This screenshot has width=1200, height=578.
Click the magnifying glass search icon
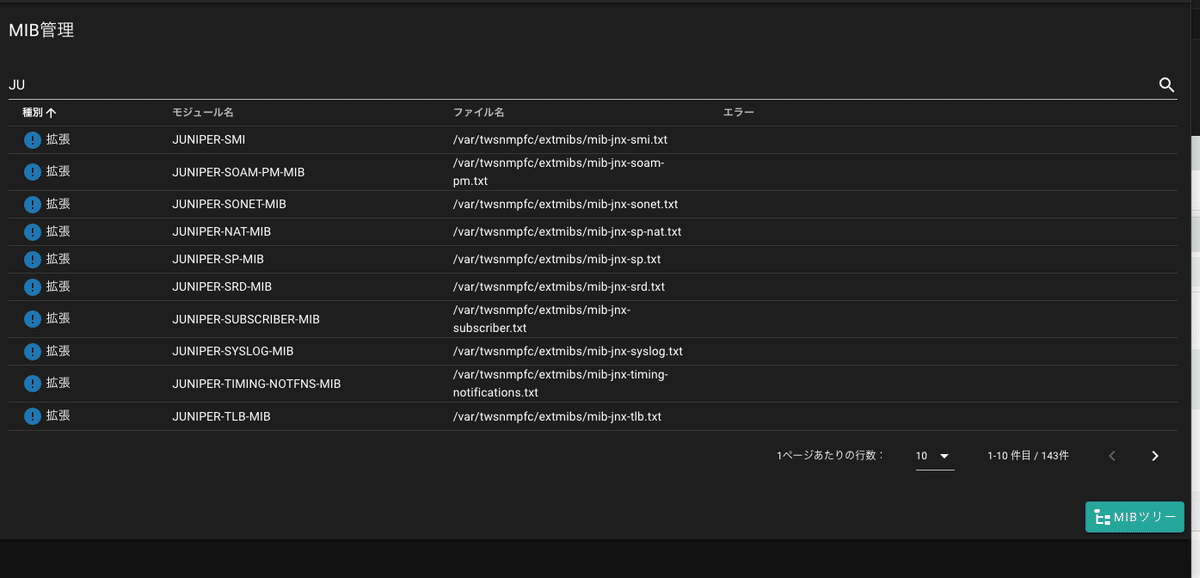tap(1166, 85)
